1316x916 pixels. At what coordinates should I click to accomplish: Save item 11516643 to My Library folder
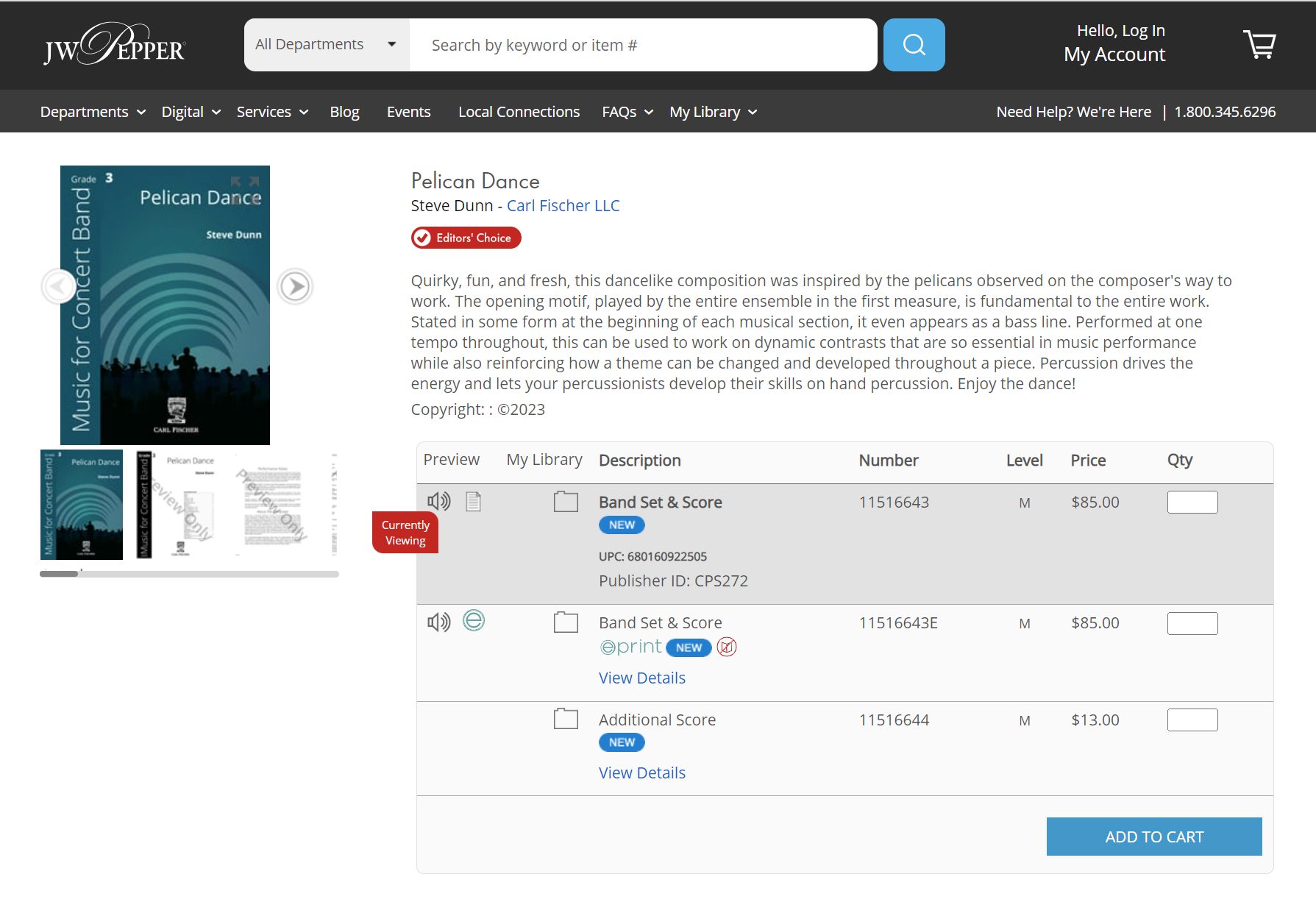coord(566,502)
